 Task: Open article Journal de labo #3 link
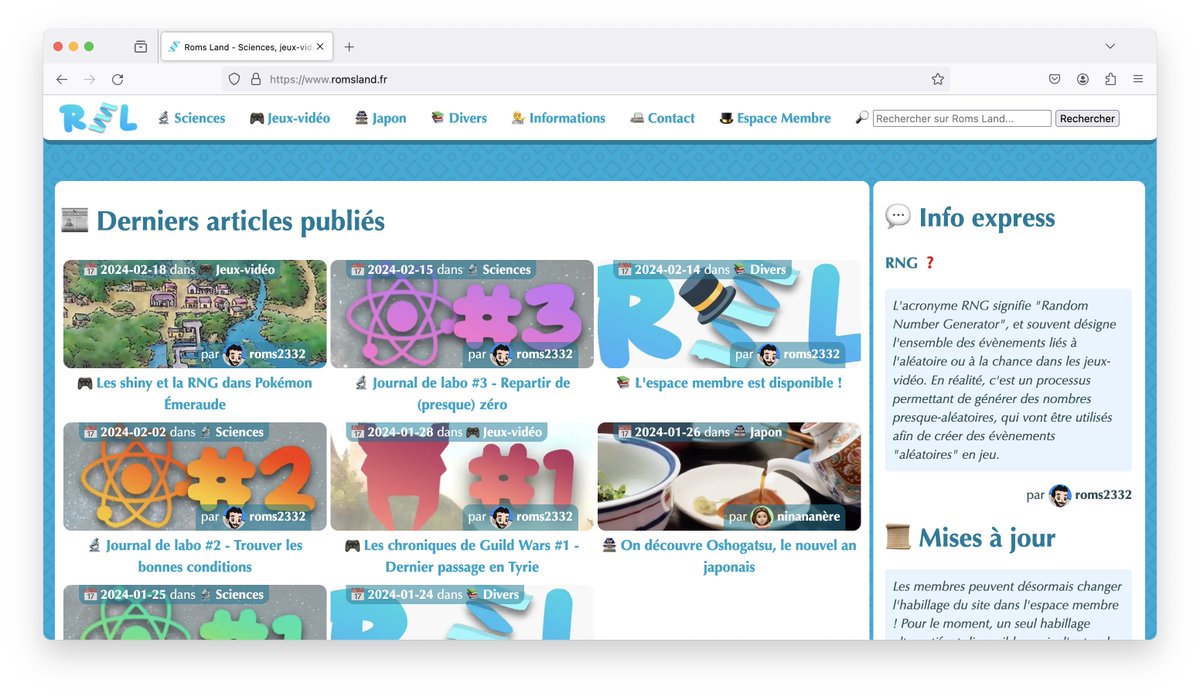click(x=462, y=394)
